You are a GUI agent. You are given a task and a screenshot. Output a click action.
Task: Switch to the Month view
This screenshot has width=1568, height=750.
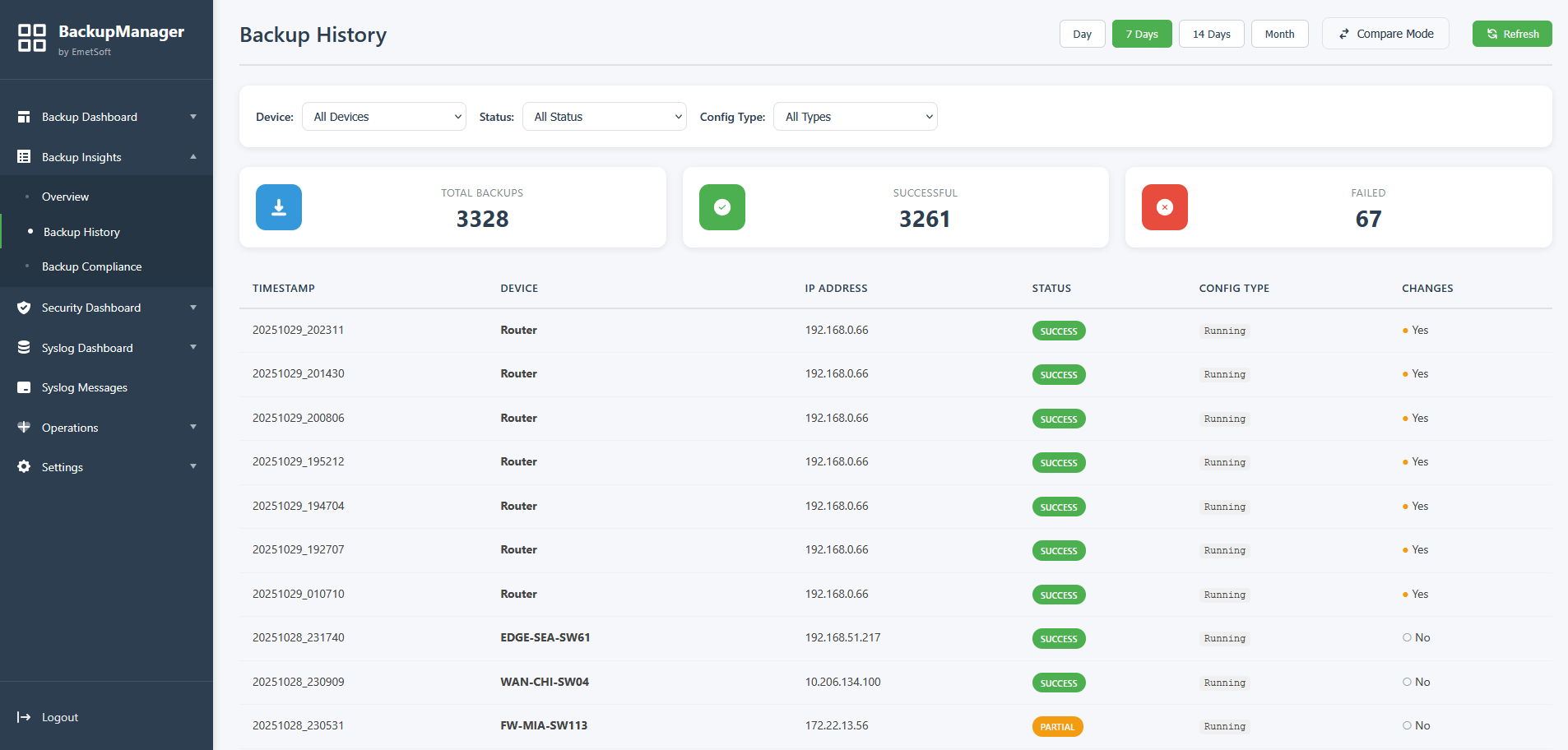click(x=1279, y=34)
